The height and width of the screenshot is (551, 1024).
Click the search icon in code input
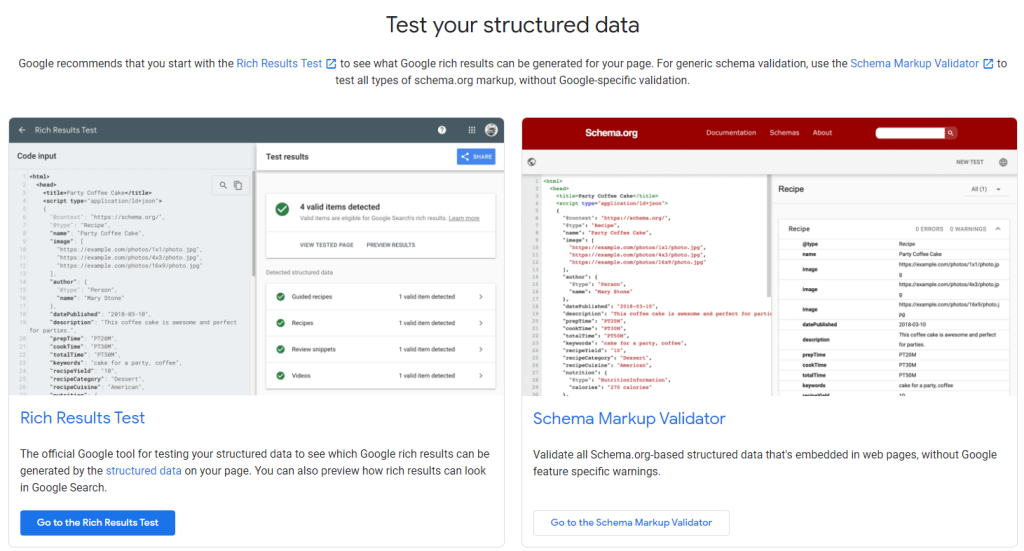[223, 185]
